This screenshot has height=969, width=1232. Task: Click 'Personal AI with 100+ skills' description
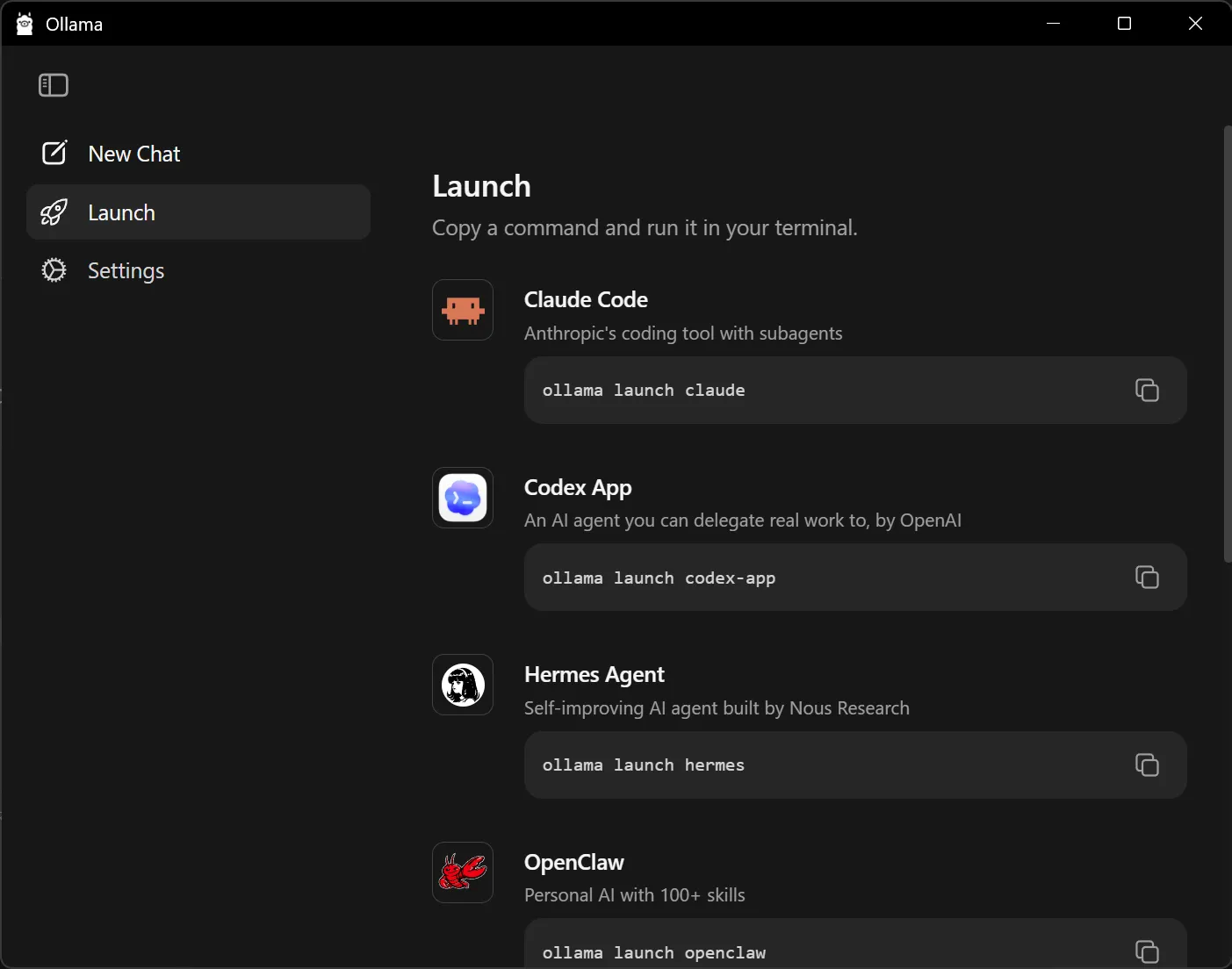(x=635, y=895)
